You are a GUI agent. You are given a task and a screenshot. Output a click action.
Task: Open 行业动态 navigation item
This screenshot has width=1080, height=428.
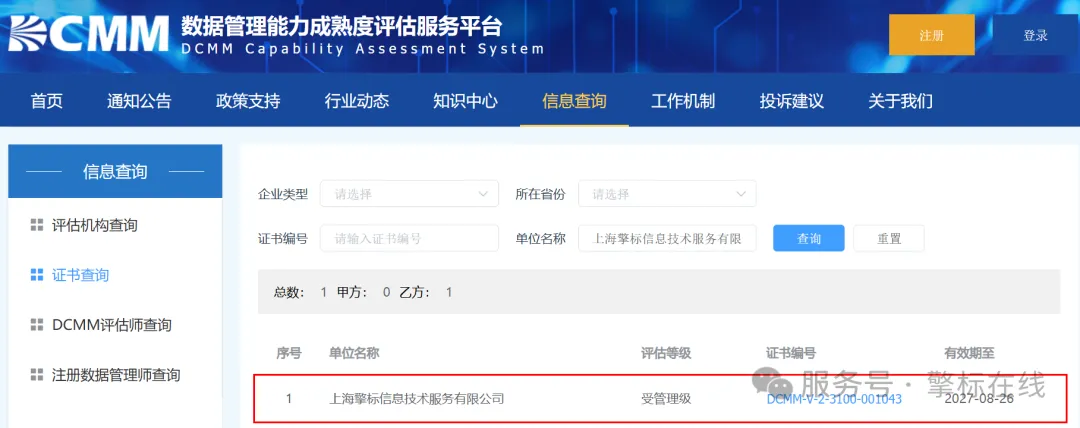coord(357,101)
